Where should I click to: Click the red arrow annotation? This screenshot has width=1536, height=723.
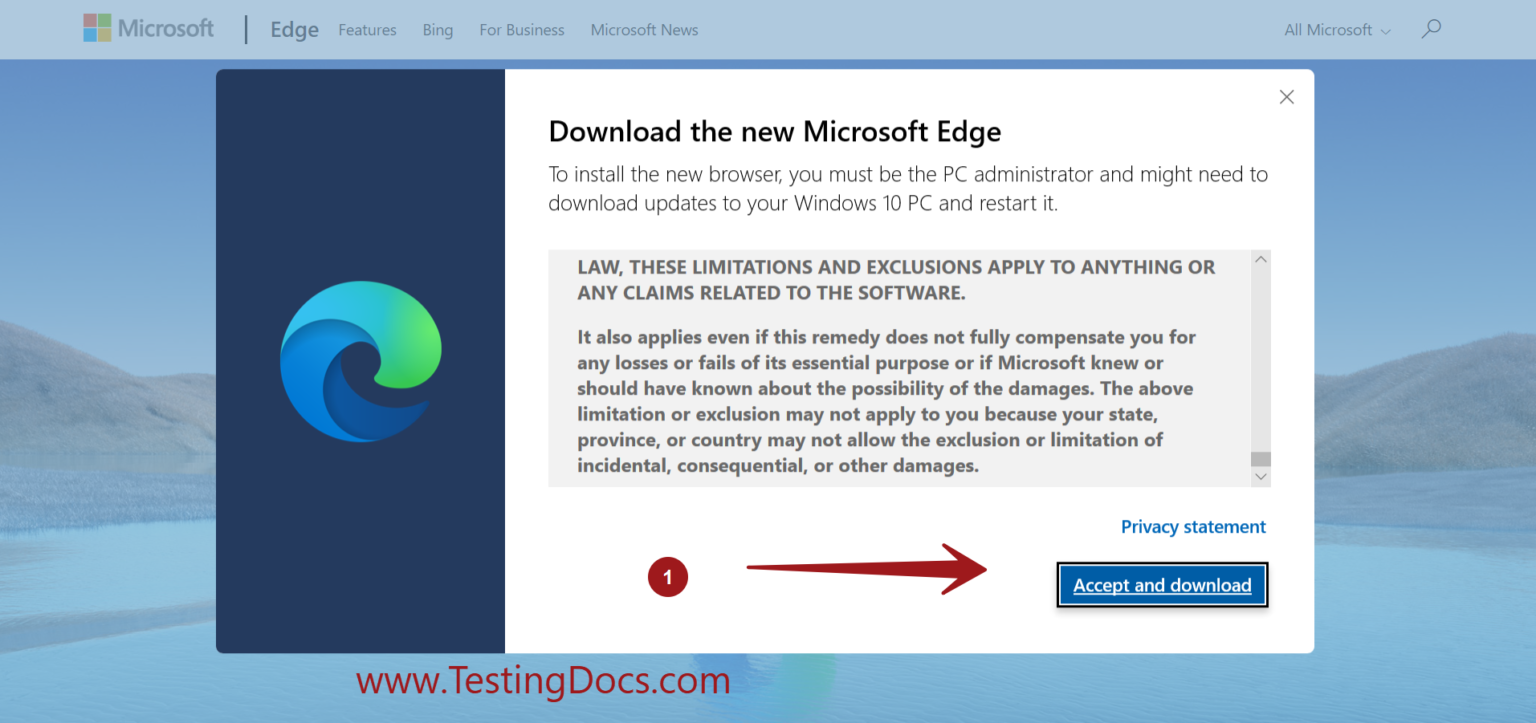(865, 570)
